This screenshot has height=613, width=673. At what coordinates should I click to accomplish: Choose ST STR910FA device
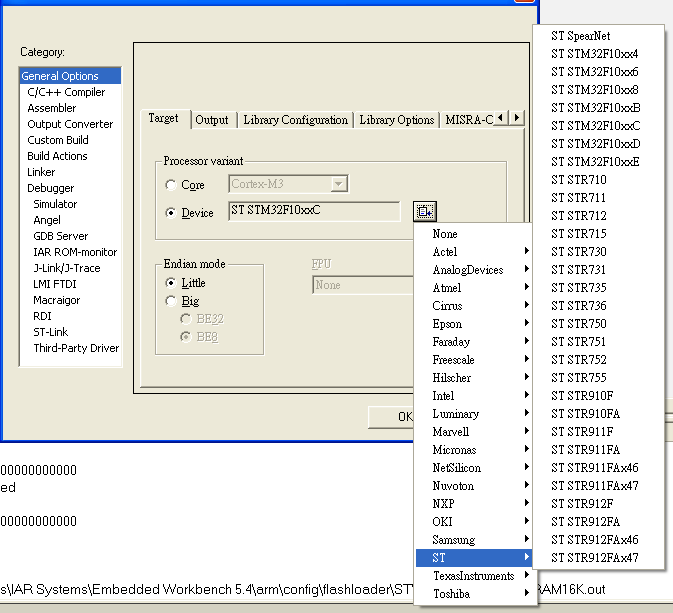598,414
